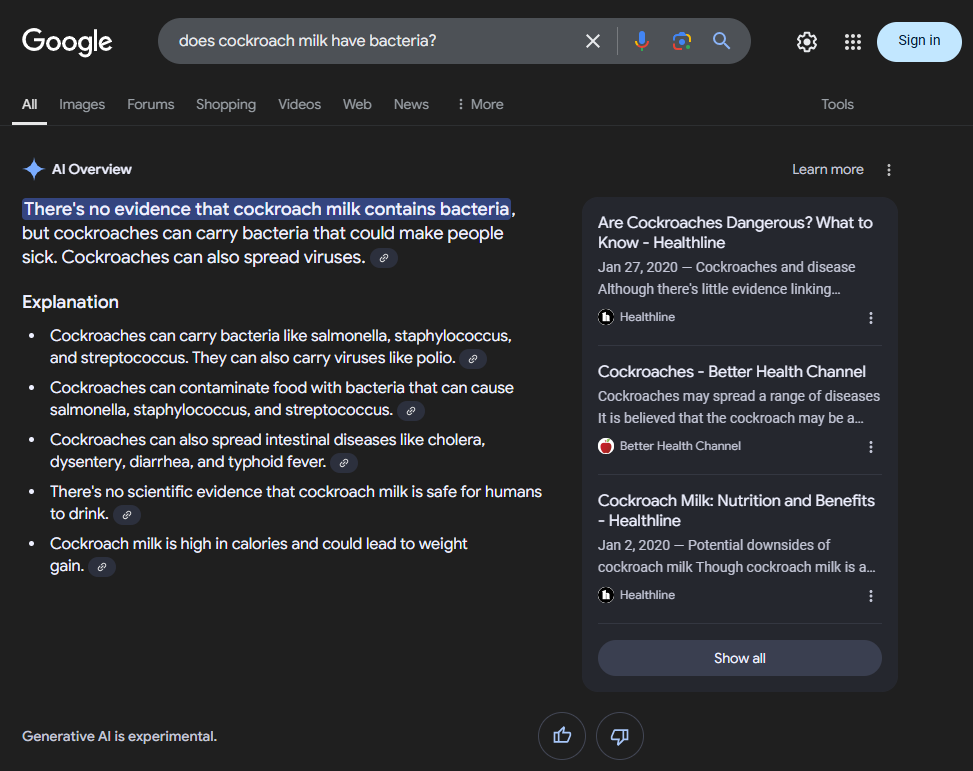Click the Show all sources button
Image resolution: width=973 pixels, height=771 pixels.
tap(739, 658)
